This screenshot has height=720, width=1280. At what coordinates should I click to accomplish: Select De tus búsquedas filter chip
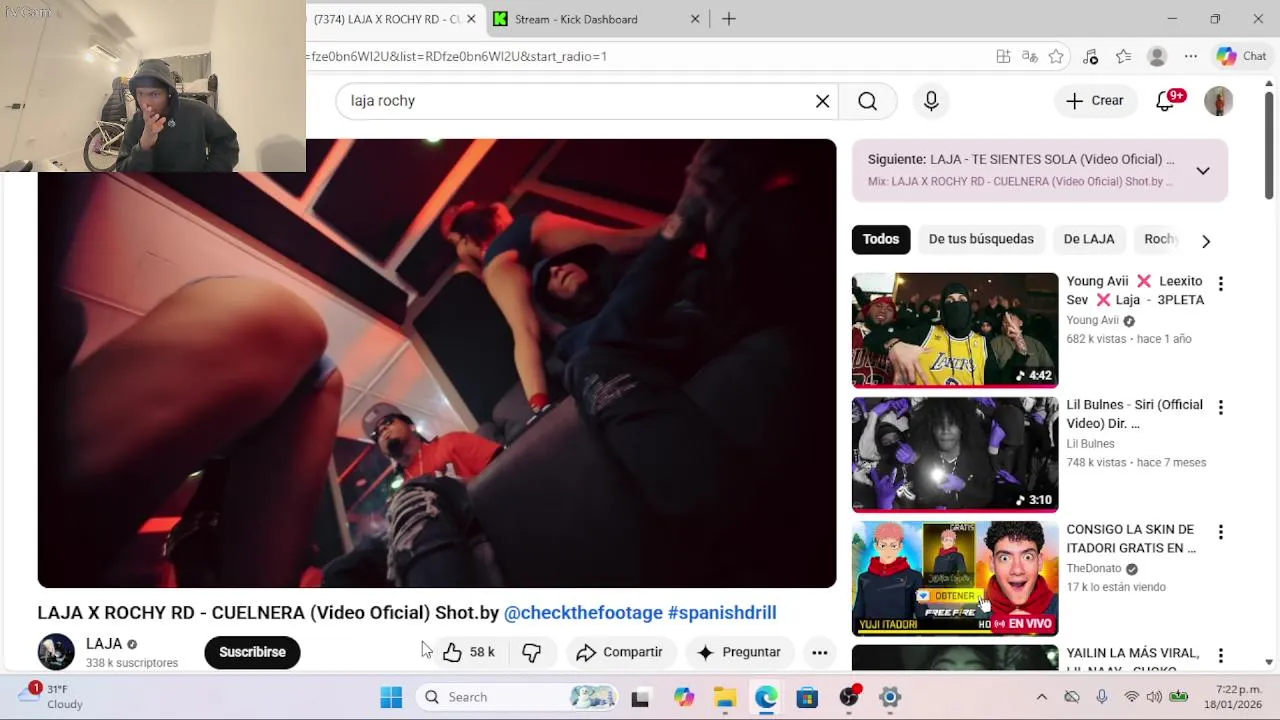point(981,239)
